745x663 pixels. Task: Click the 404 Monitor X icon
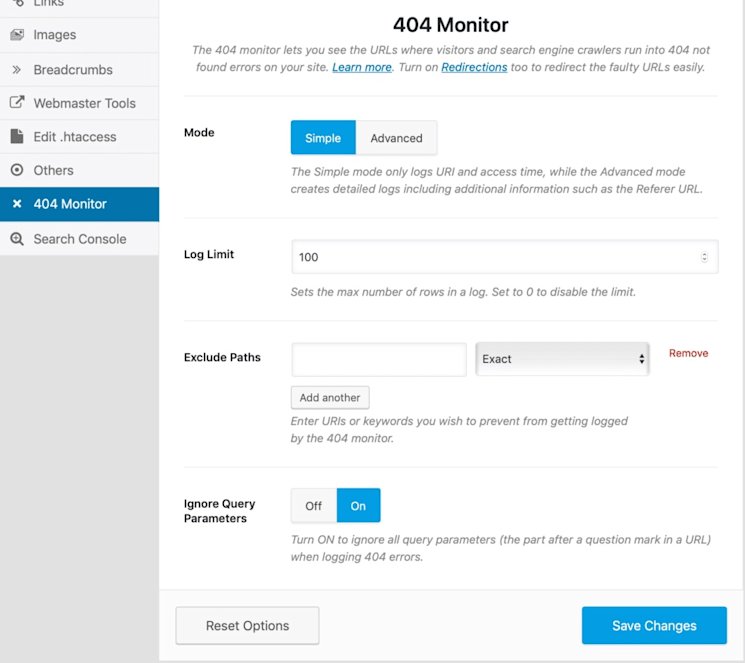pos(17,204)
